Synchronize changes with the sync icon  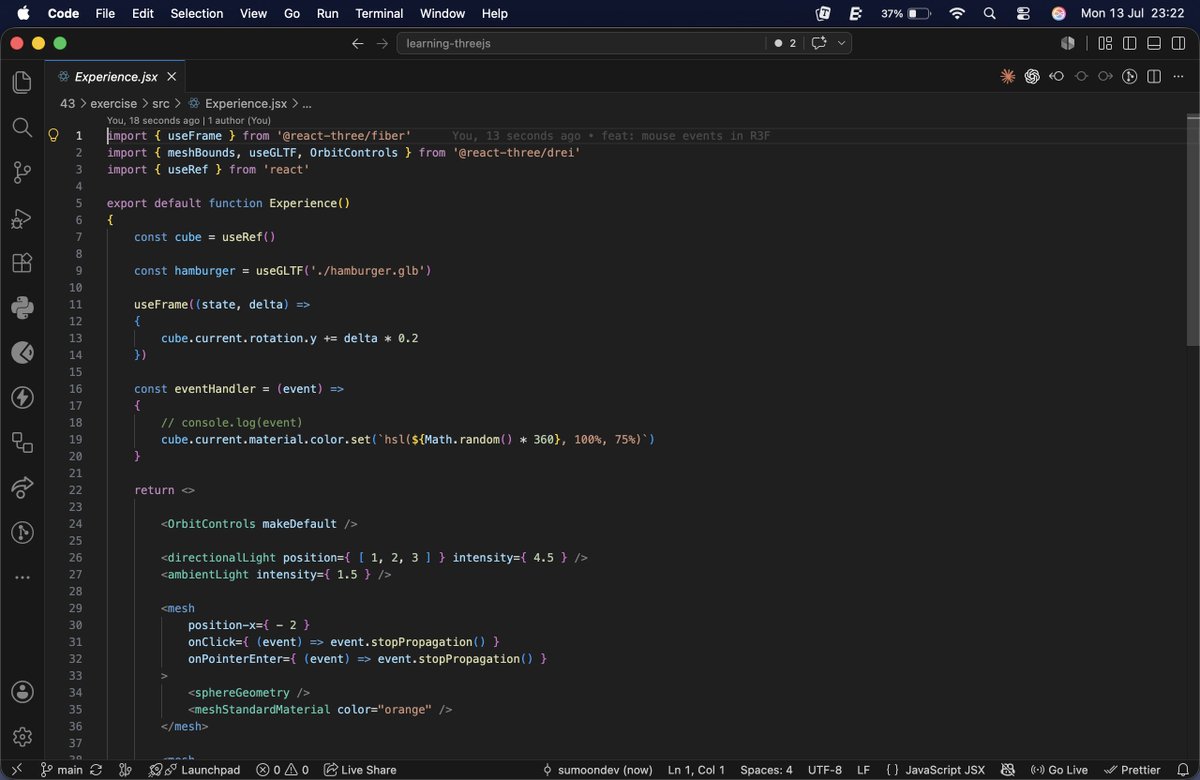point(96,770)
